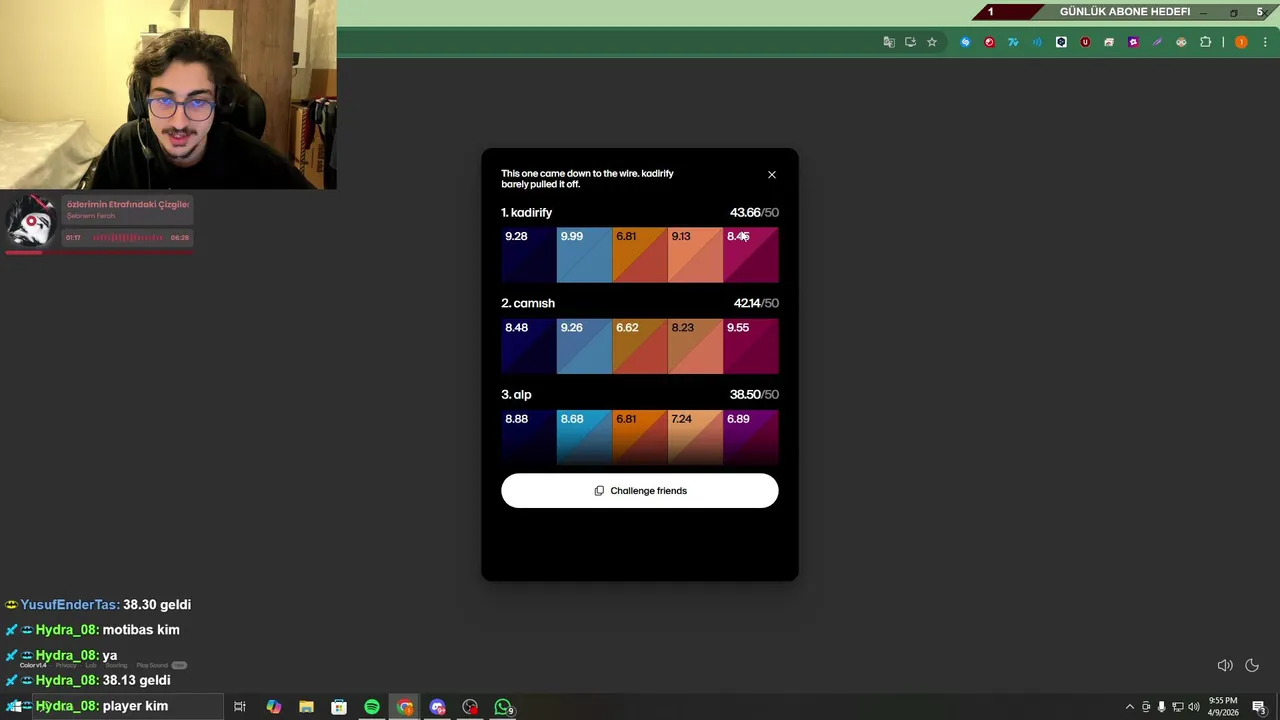The image size is (1280, 720).
Task: Open the Play Sound footer link
Action: (152, 665)
